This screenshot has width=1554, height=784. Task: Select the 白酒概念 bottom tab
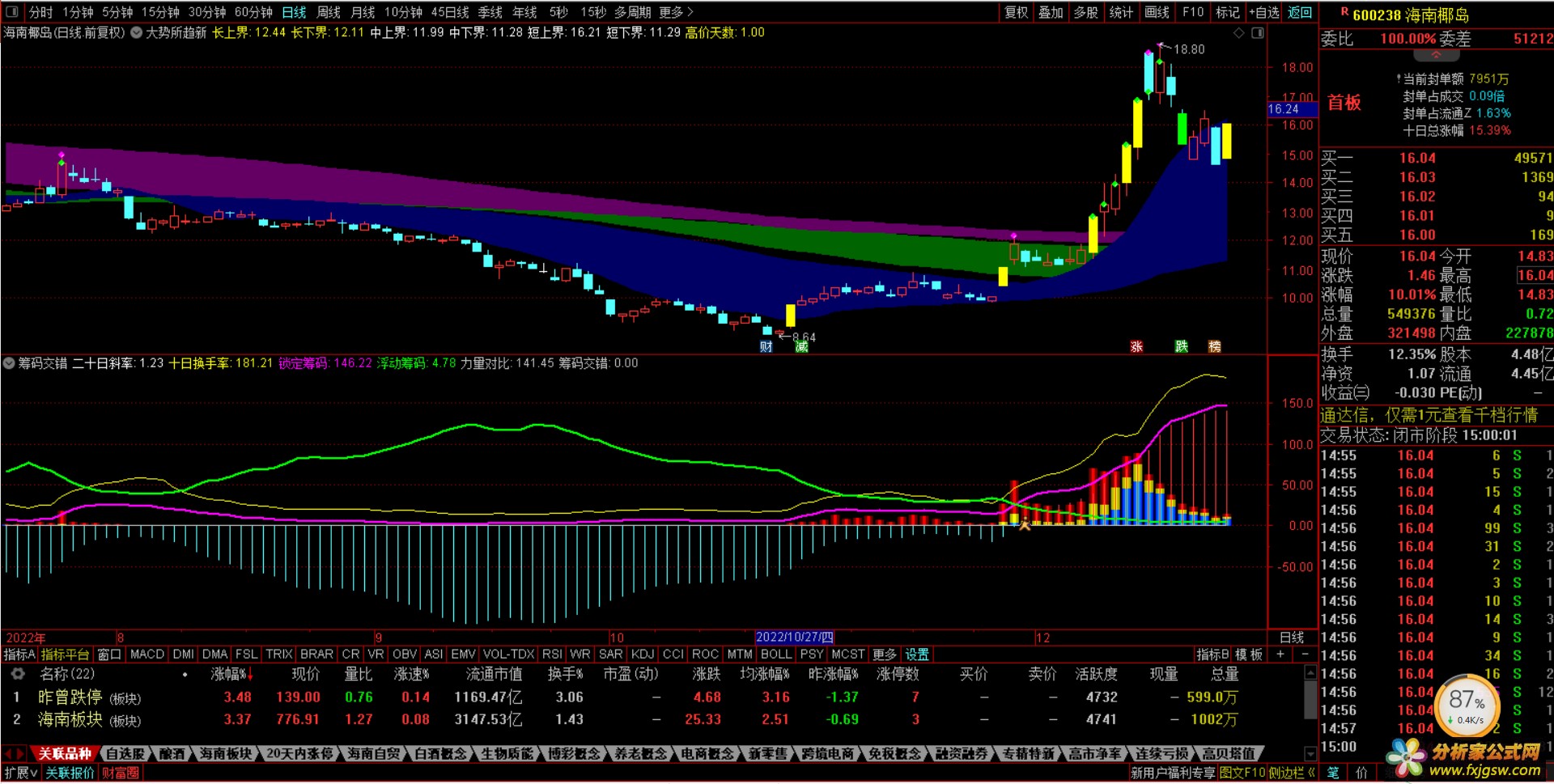coord(441,753)
